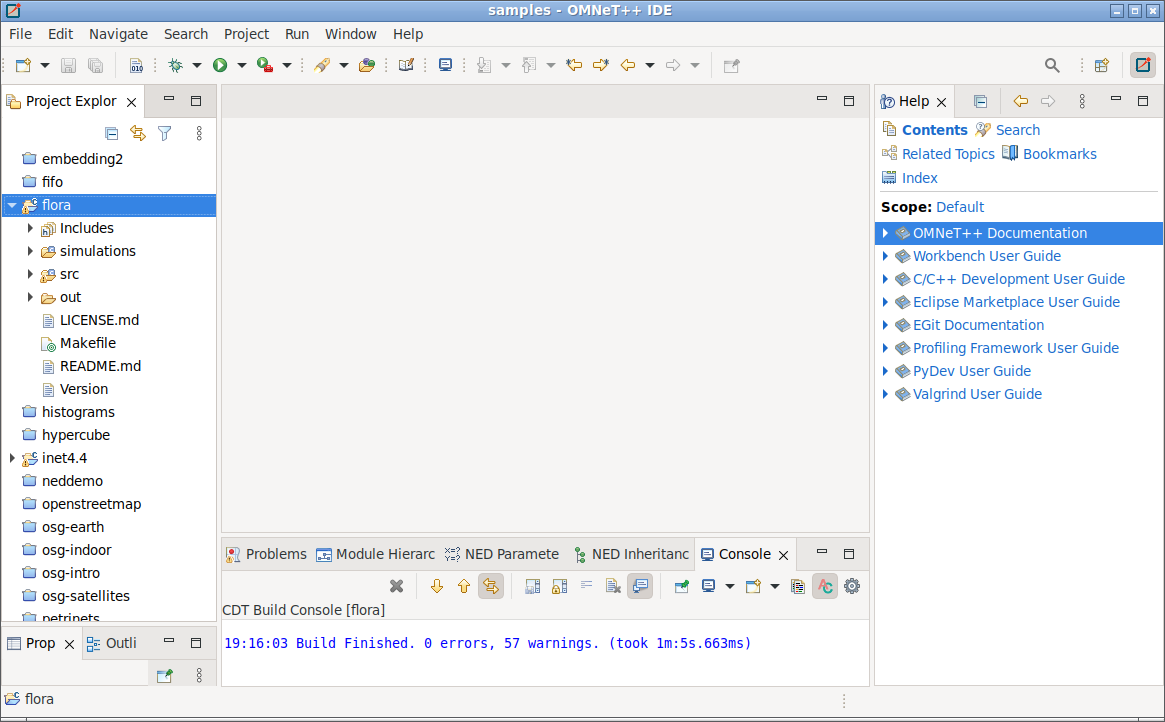This screenshot has height=722, width=1165.
Task: Run the project with green play button
Action: 220,65
